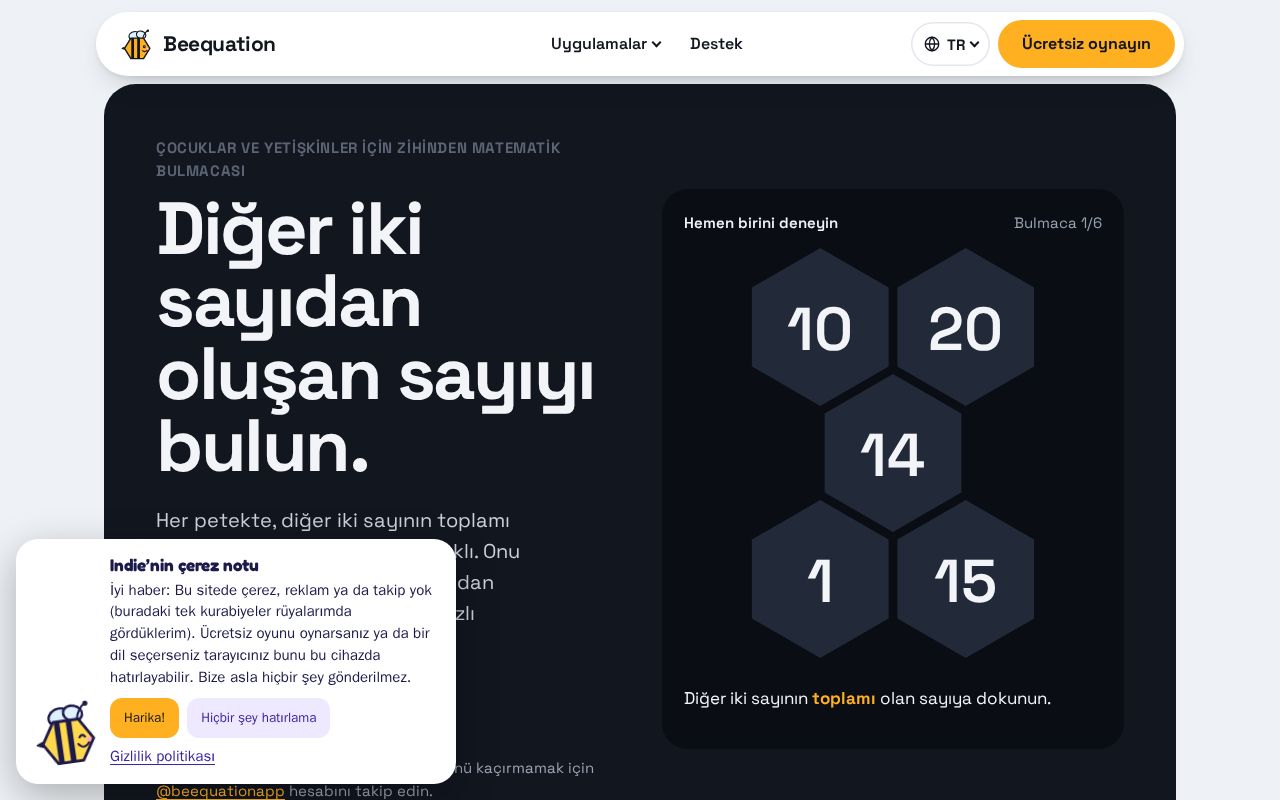
Task: Accept cookie note with Harika! button
Action: (x=144, y=718)
